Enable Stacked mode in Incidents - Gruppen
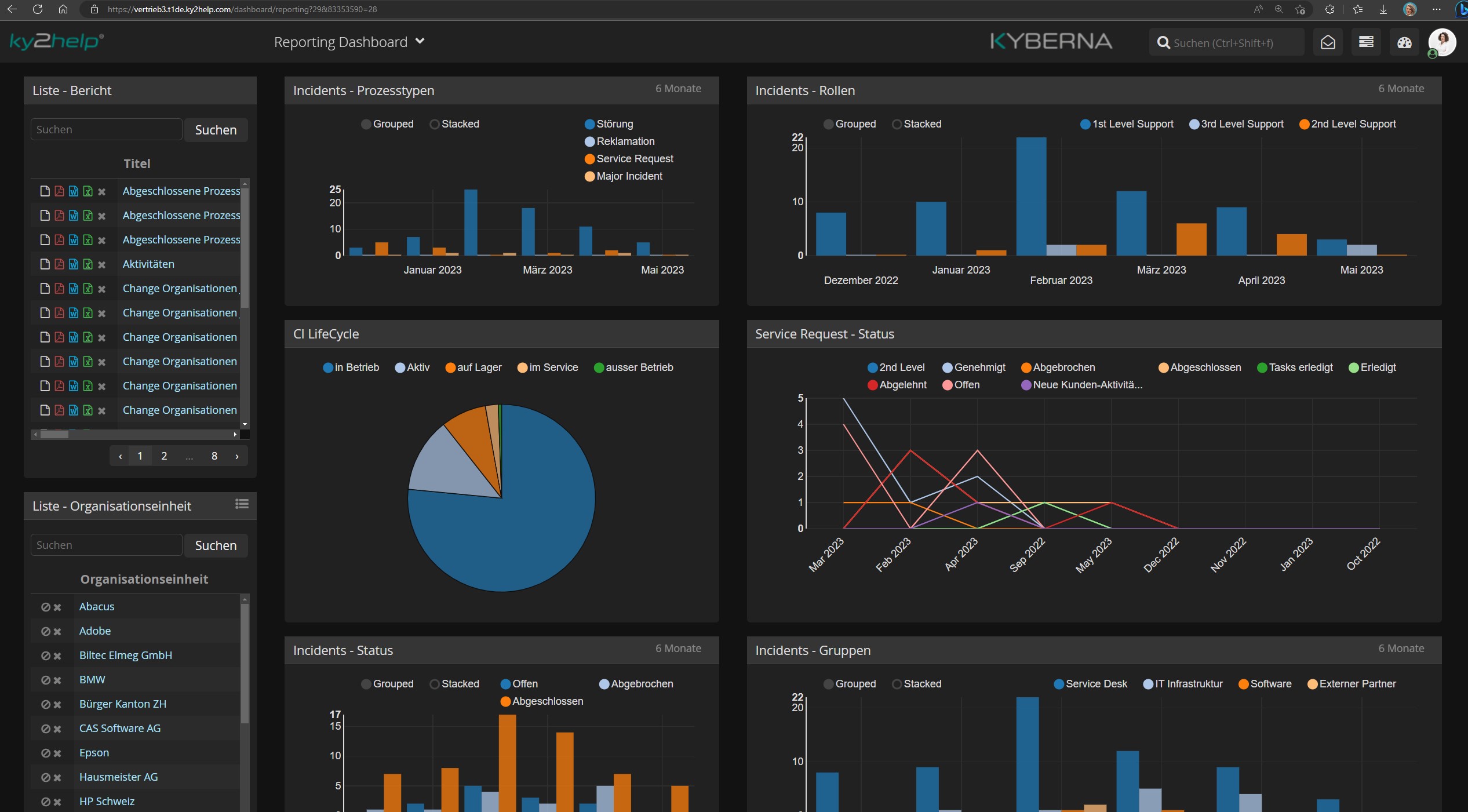The image size is (1468, 812). click(x=898, y=684)
